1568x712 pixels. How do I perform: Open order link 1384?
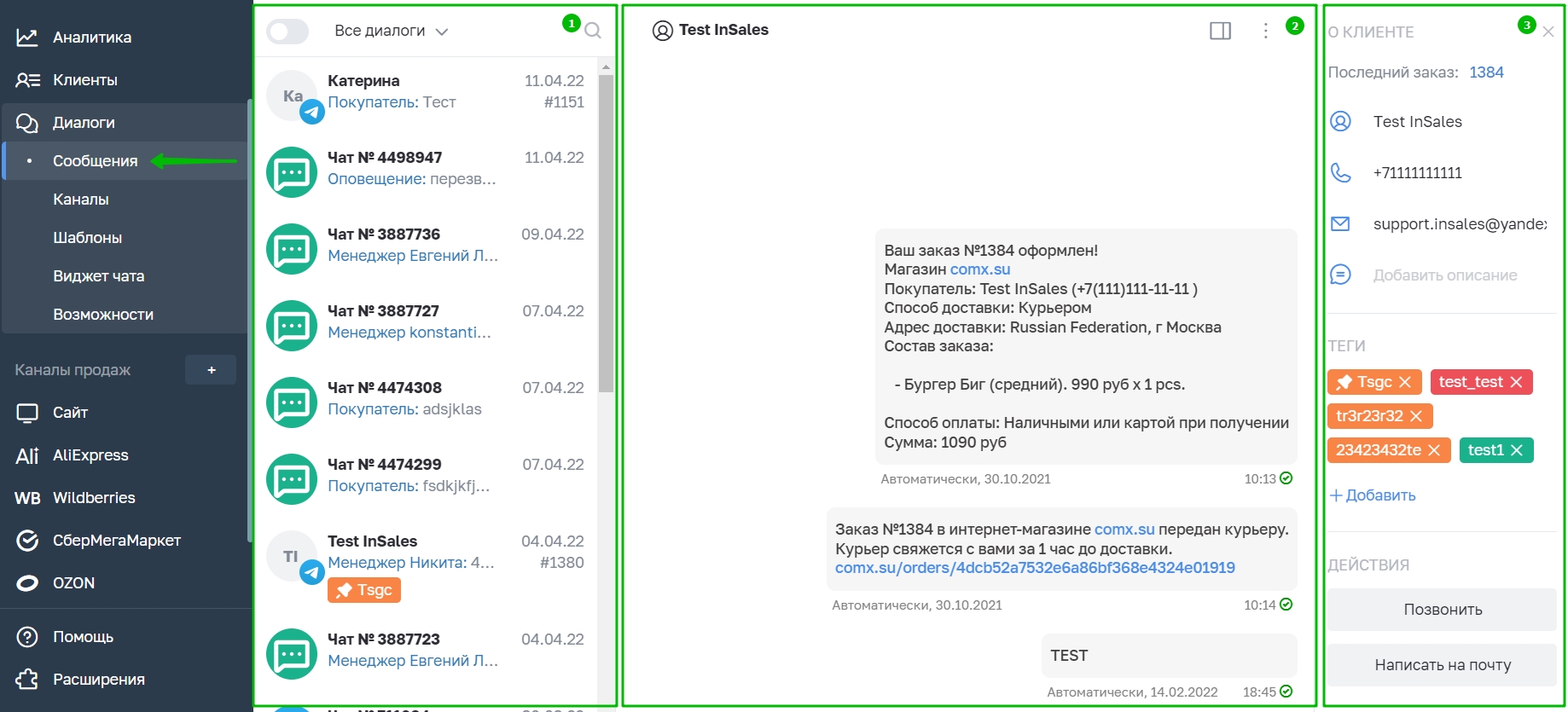pyautogui.click(x=1486, y=72)
